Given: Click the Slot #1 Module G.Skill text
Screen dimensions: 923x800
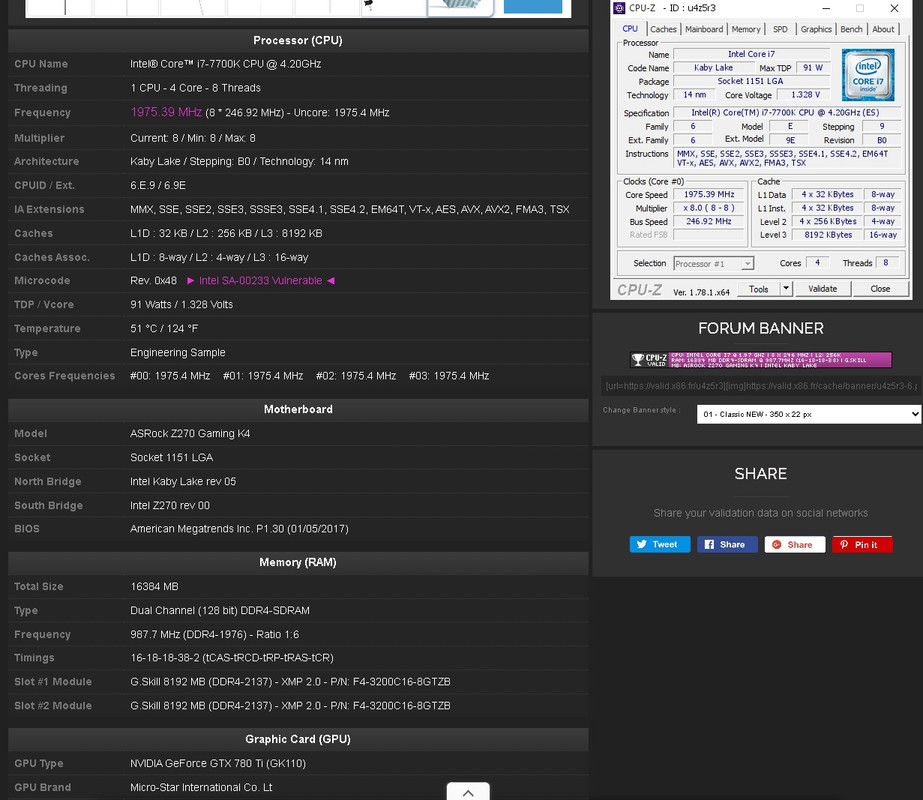Looking at the screenshot, I should point(290,682).
